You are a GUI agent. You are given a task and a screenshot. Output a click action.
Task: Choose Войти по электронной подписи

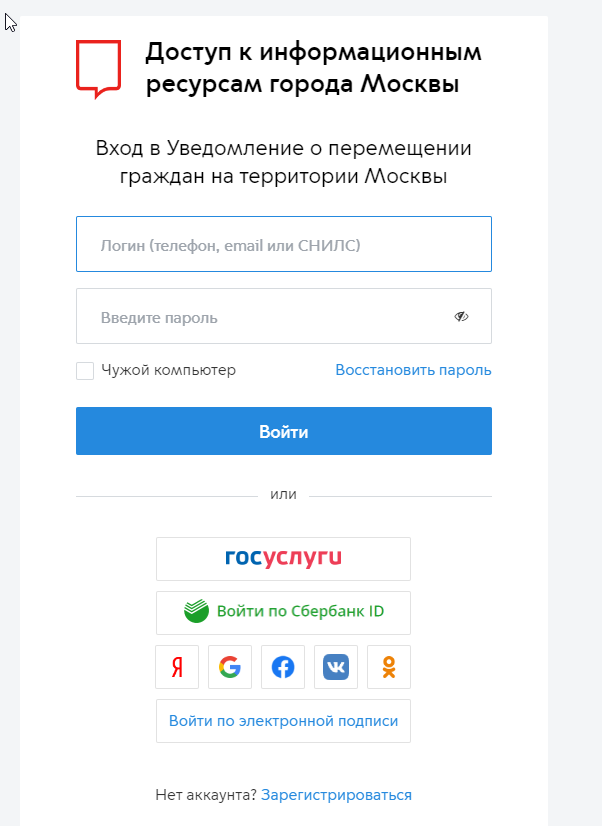click(x=283, y=721)
